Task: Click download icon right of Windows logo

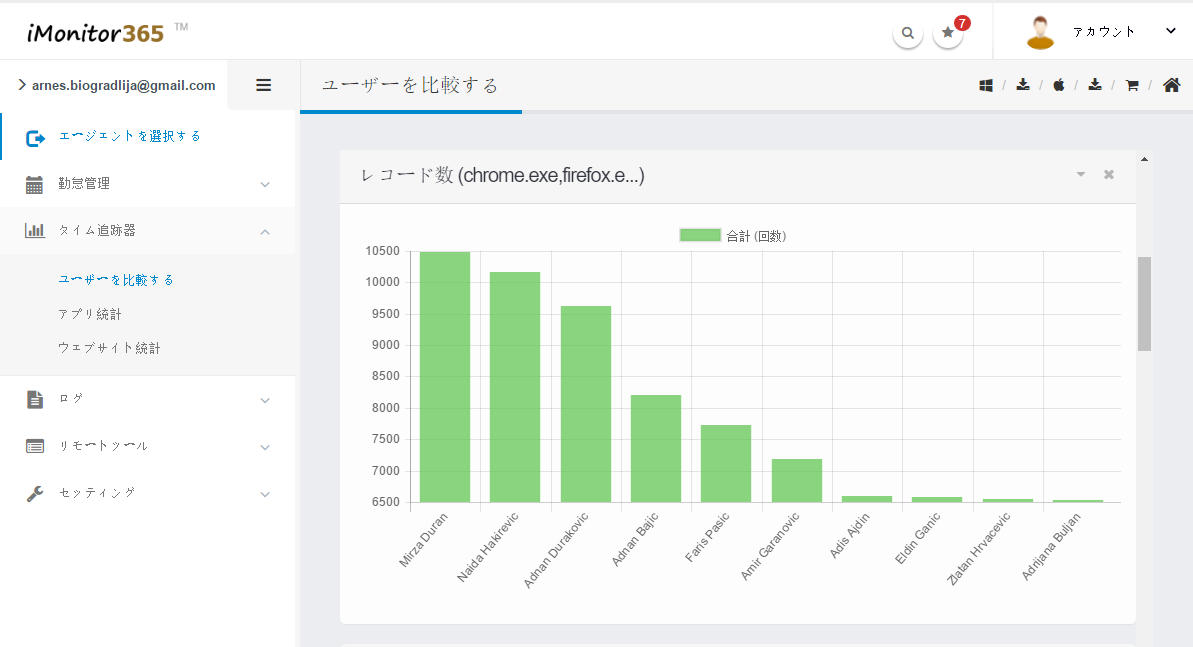Action: (1022, 86)
